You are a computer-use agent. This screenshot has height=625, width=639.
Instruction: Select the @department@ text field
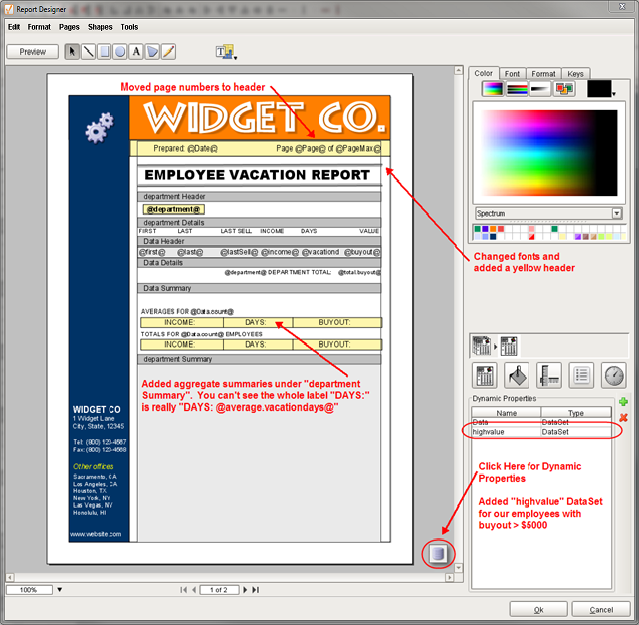[174, 209]
